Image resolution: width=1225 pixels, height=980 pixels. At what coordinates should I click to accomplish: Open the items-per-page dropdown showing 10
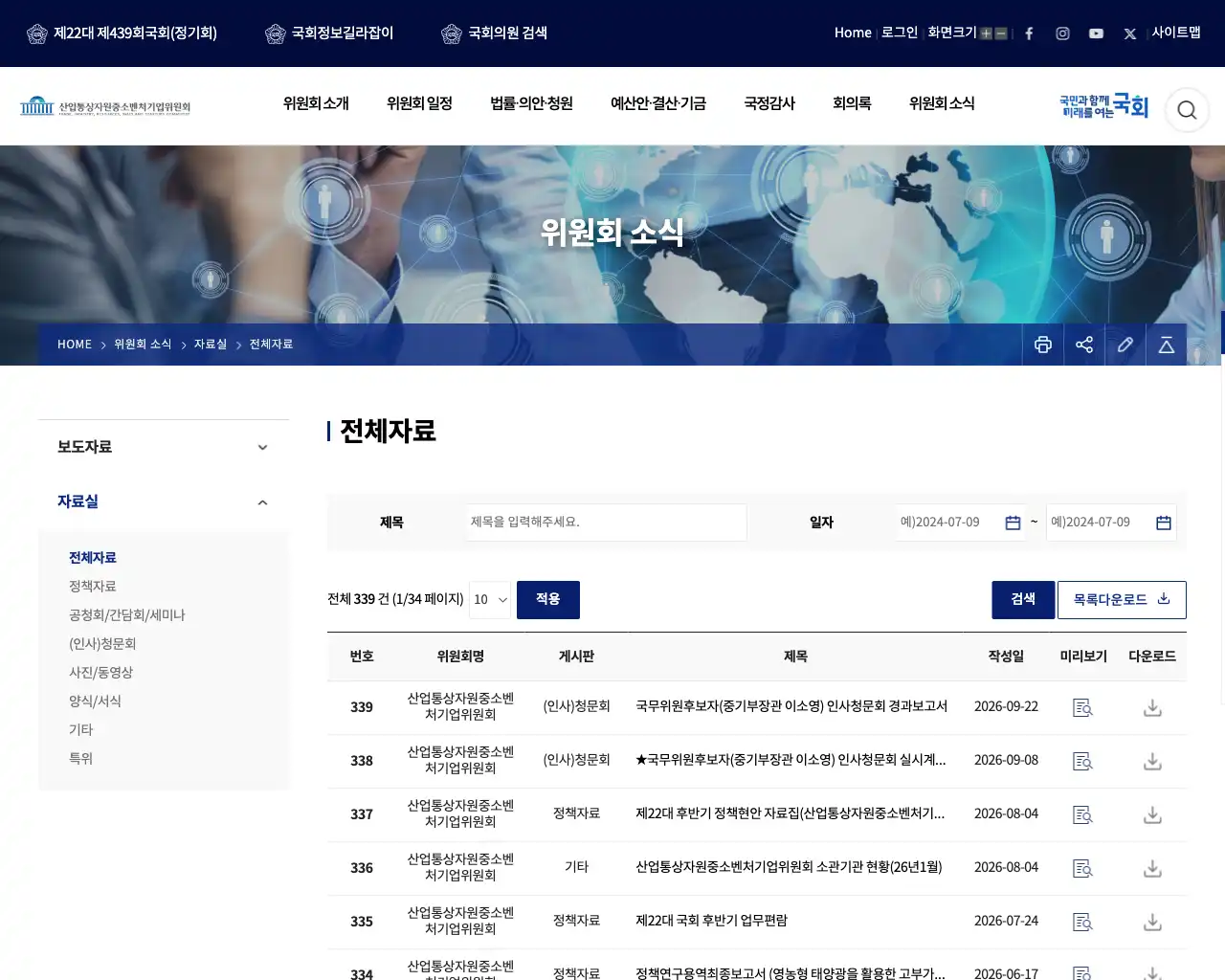[490, 600]
